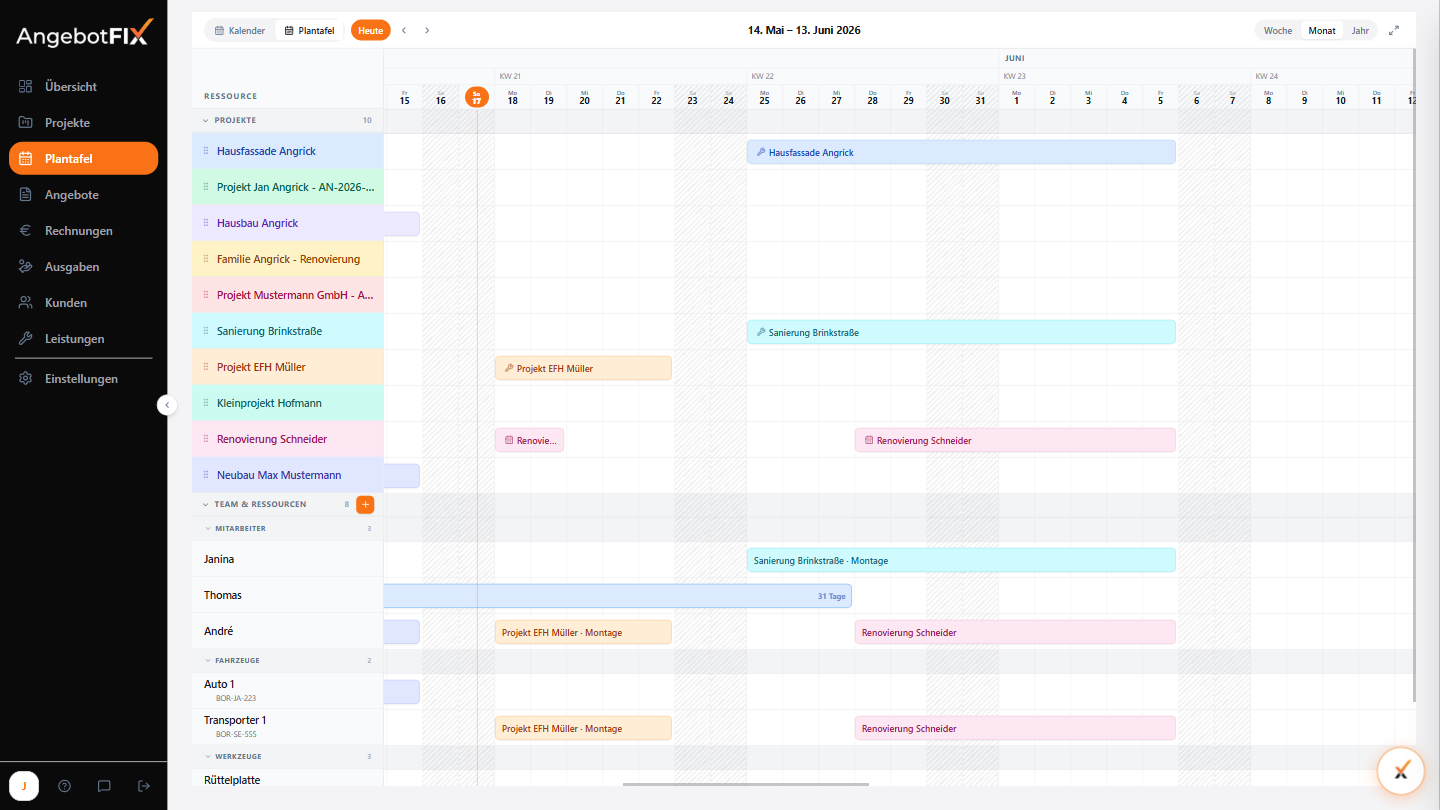This screenshot has width=1440, height=810.
Task: Open André's Projekt EFH Müller Montage bar
Action: (x=583, y=632)
